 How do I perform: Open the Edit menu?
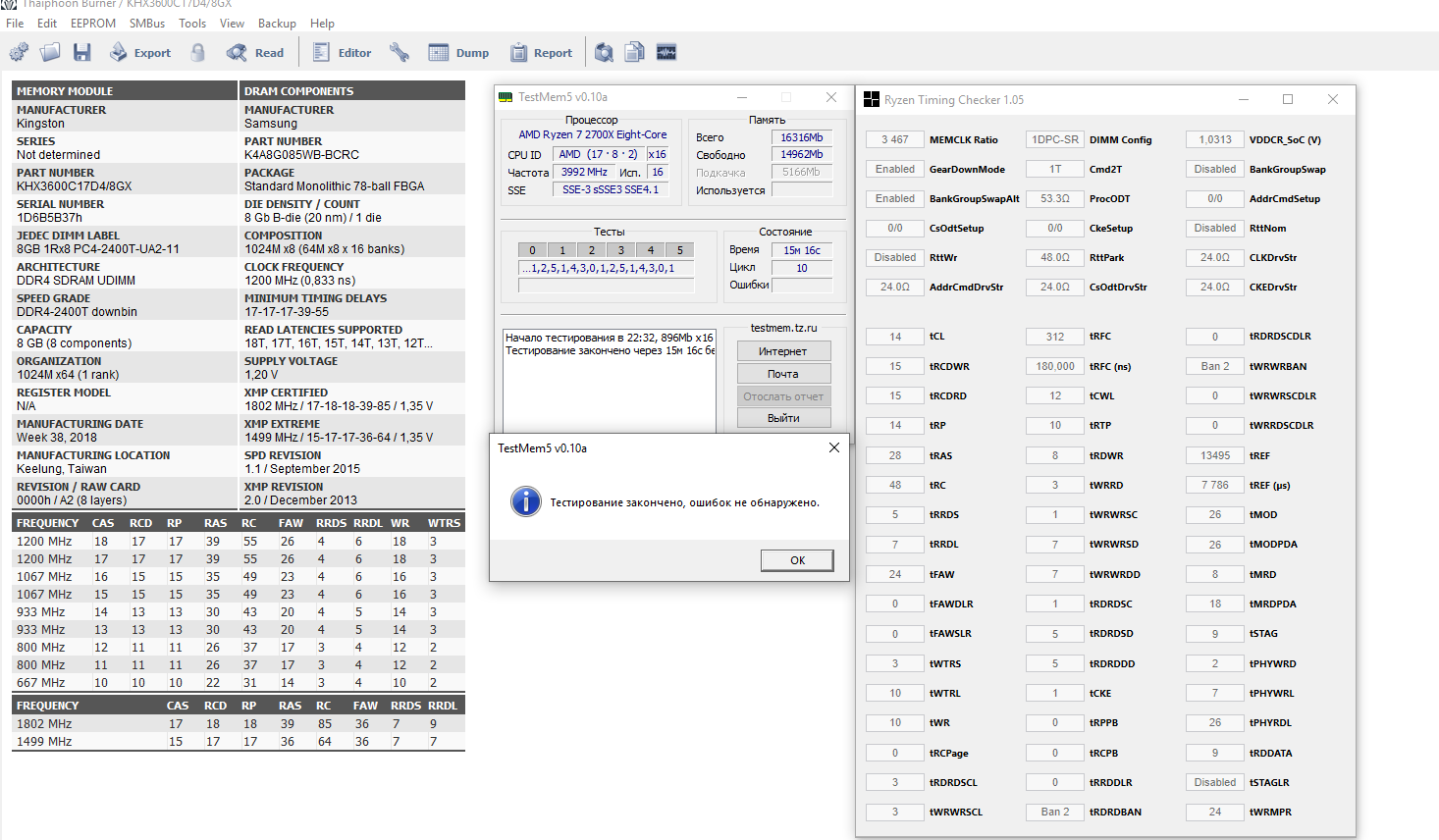47,23
